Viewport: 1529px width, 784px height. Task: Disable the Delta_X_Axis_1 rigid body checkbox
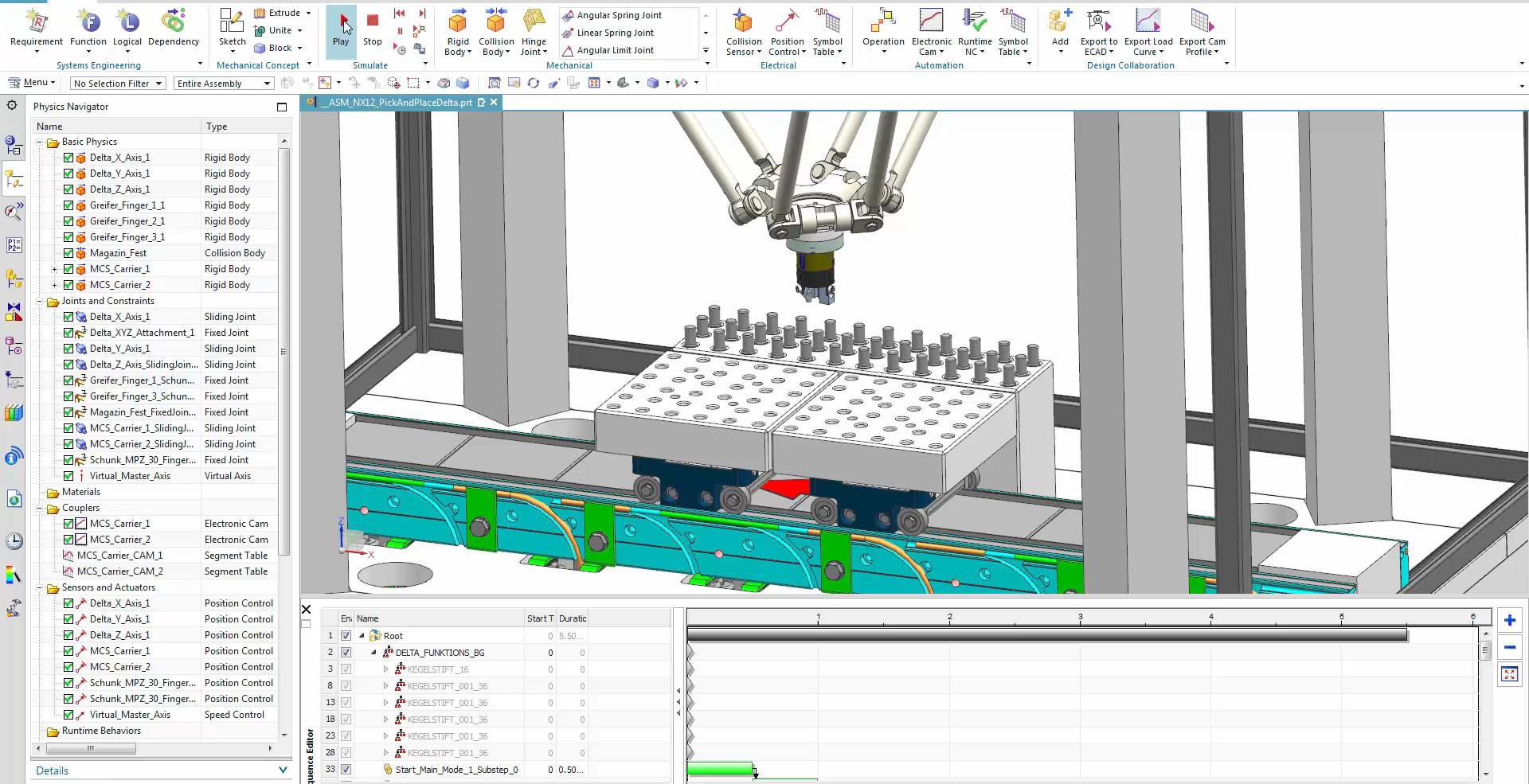(68, 157)
